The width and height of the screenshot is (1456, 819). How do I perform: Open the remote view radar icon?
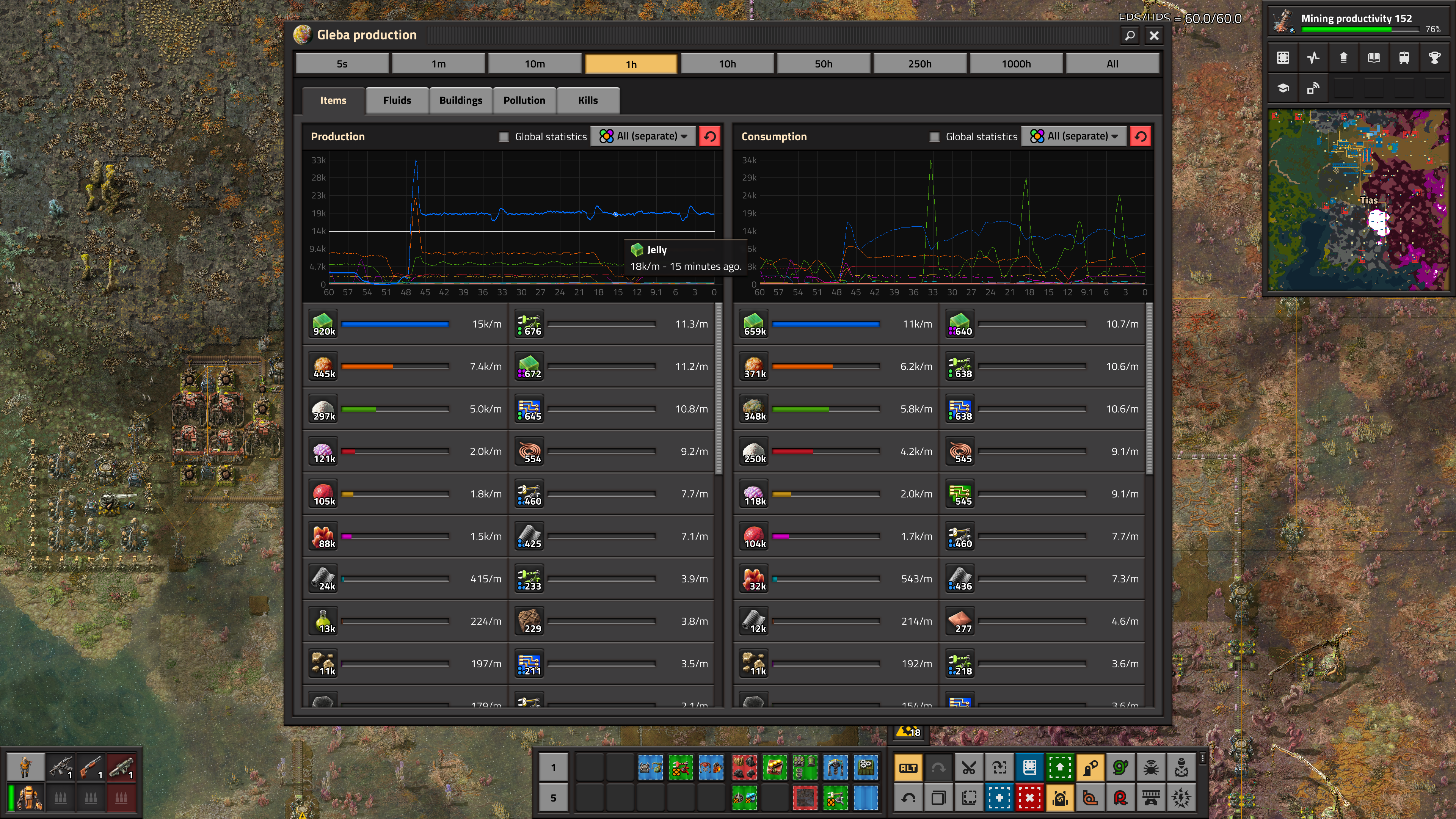click(1313, 88)
